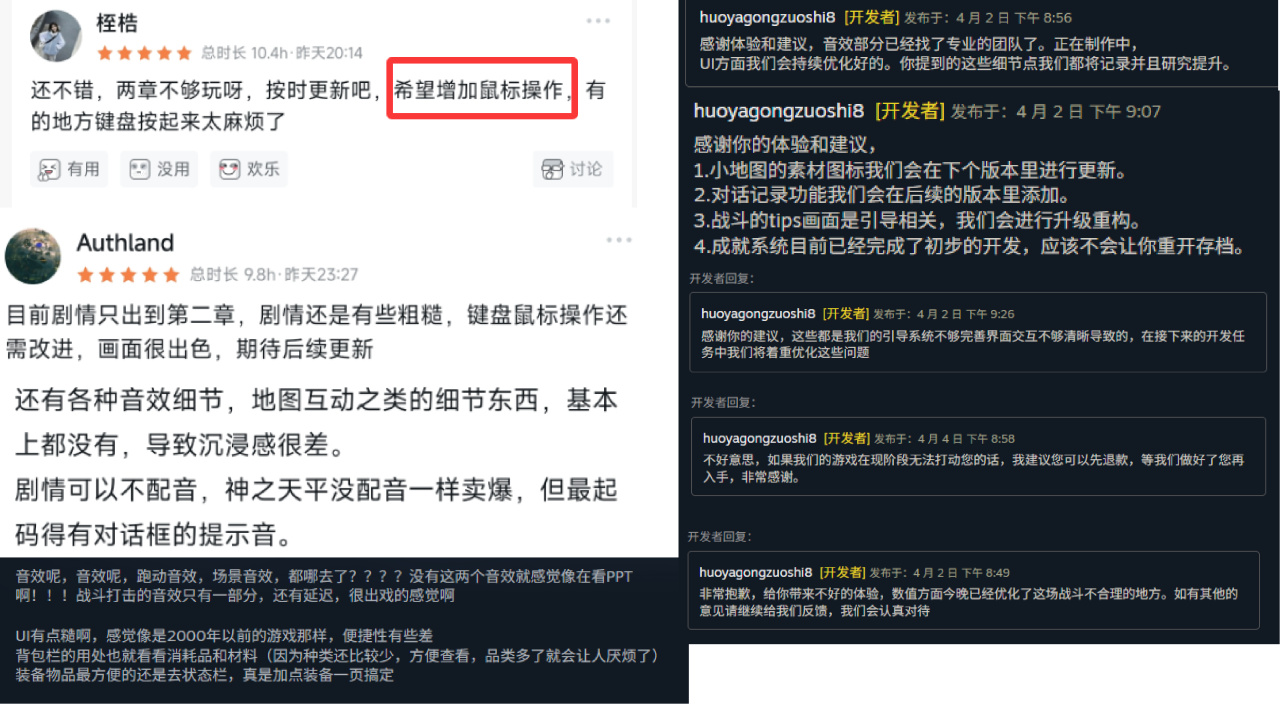Open huyagongzuoshi8 on the 8:56 post

(768, 18)
